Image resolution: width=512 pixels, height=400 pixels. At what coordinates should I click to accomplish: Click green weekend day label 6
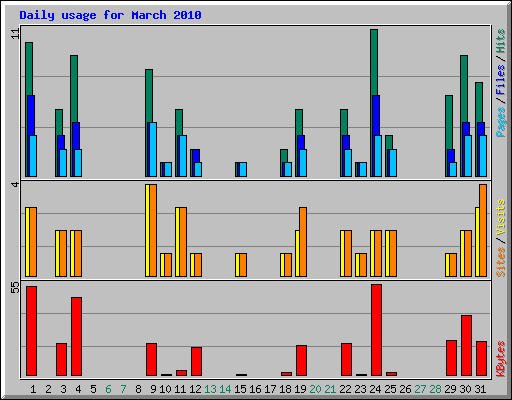(x=108, y=389)
